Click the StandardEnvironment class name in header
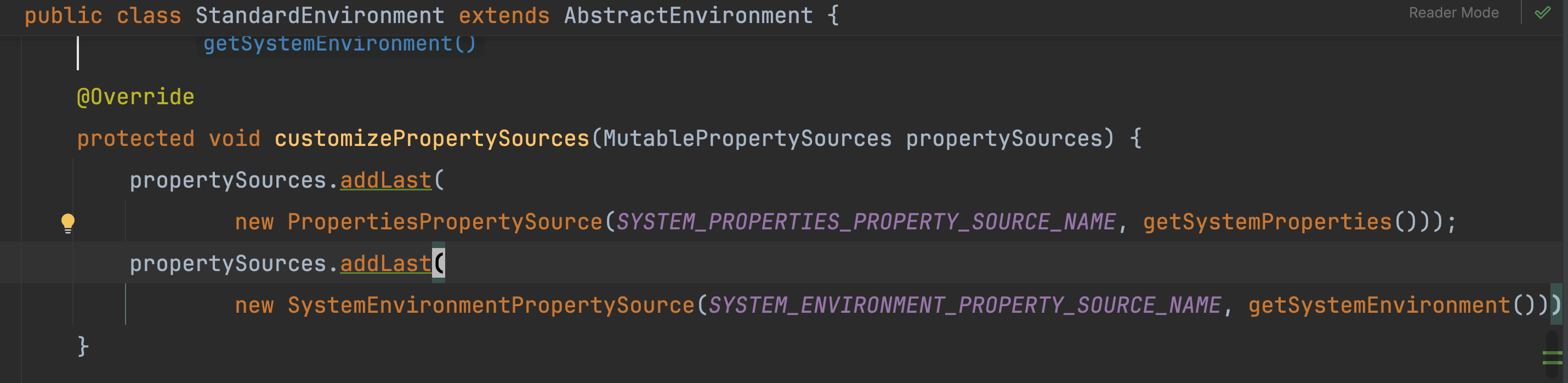This screenshot has height=383, width=1568. [x=320, y=15]
